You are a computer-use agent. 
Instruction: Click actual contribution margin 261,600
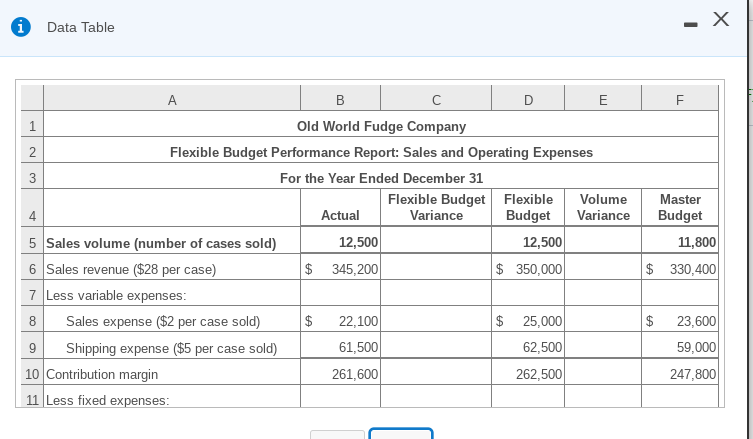click(355, 374)
